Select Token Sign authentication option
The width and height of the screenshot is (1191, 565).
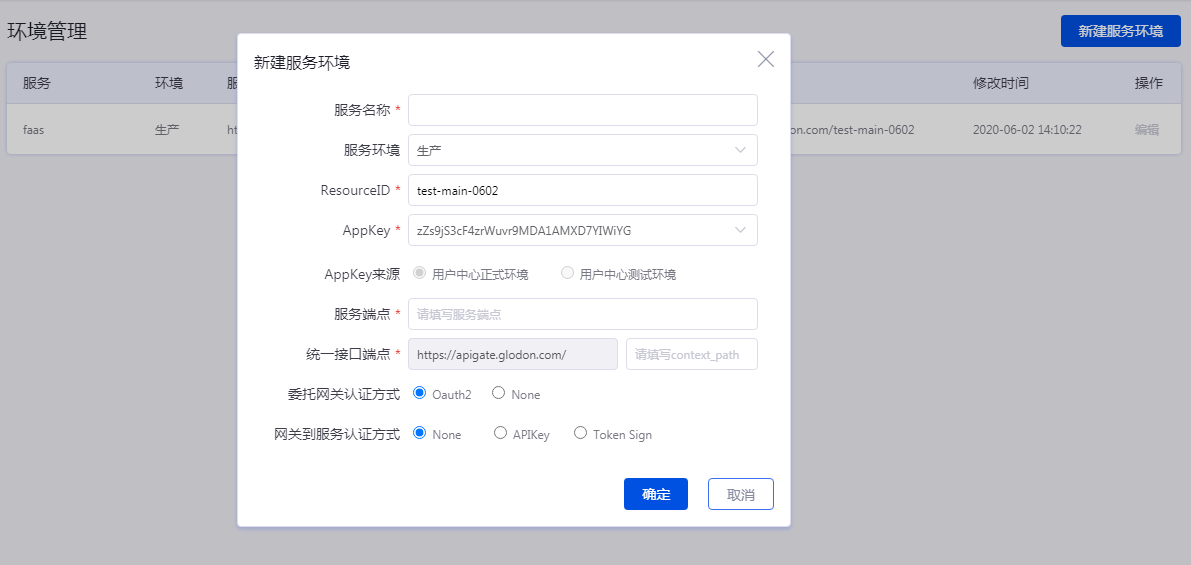click(580, 433)
